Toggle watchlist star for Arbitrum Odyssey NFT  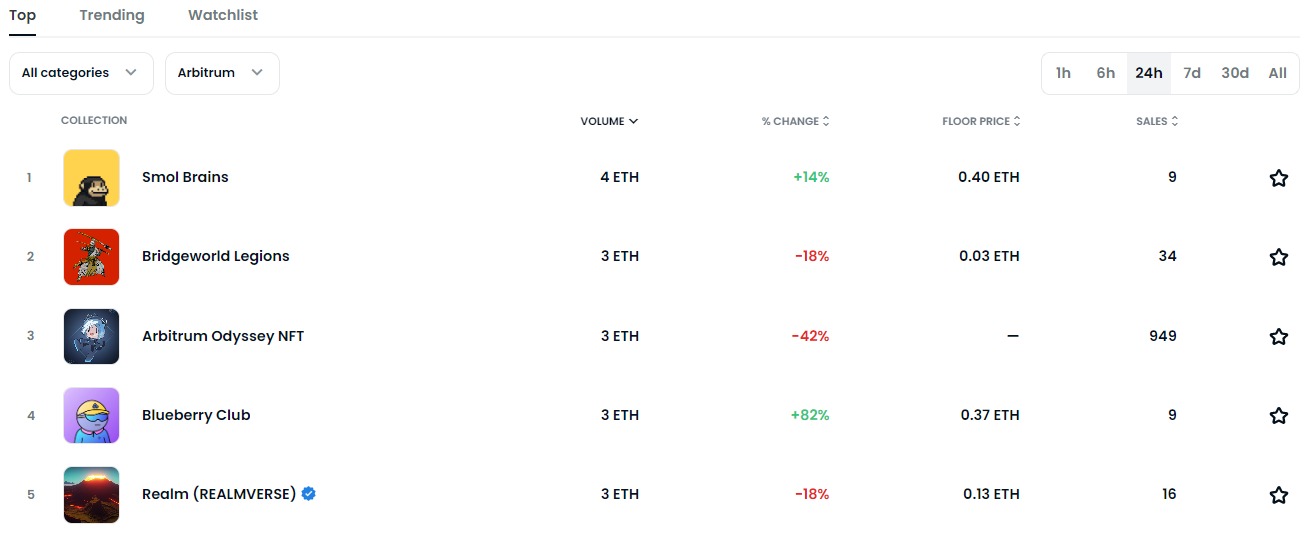click(1278, 337)
